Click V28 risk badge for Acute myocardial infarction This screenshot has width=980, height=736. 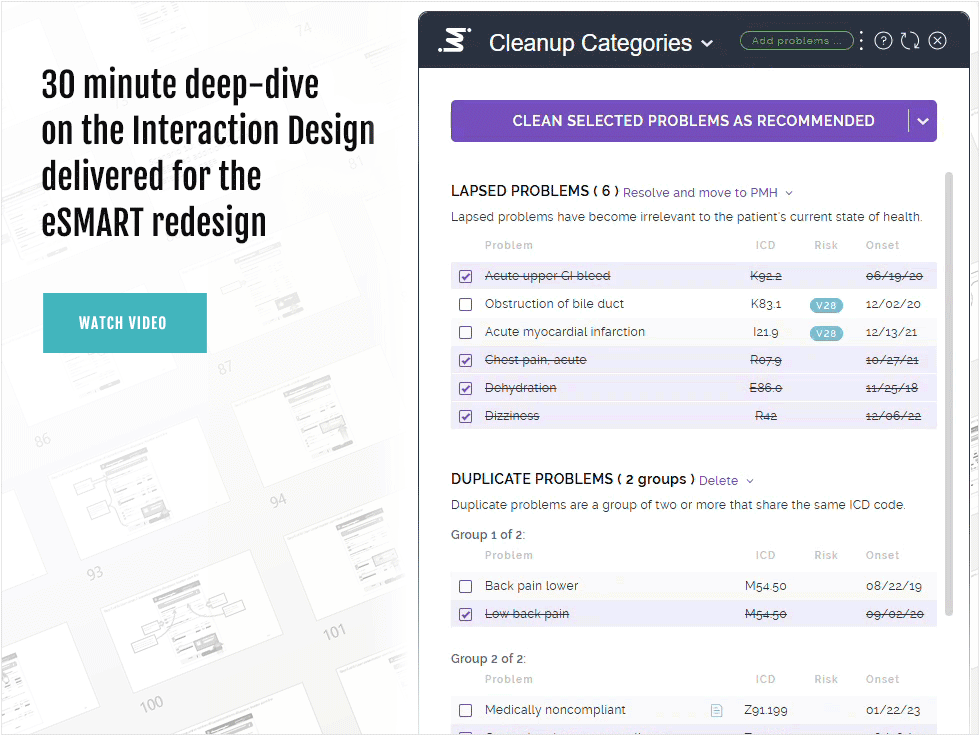pos(826,334)
